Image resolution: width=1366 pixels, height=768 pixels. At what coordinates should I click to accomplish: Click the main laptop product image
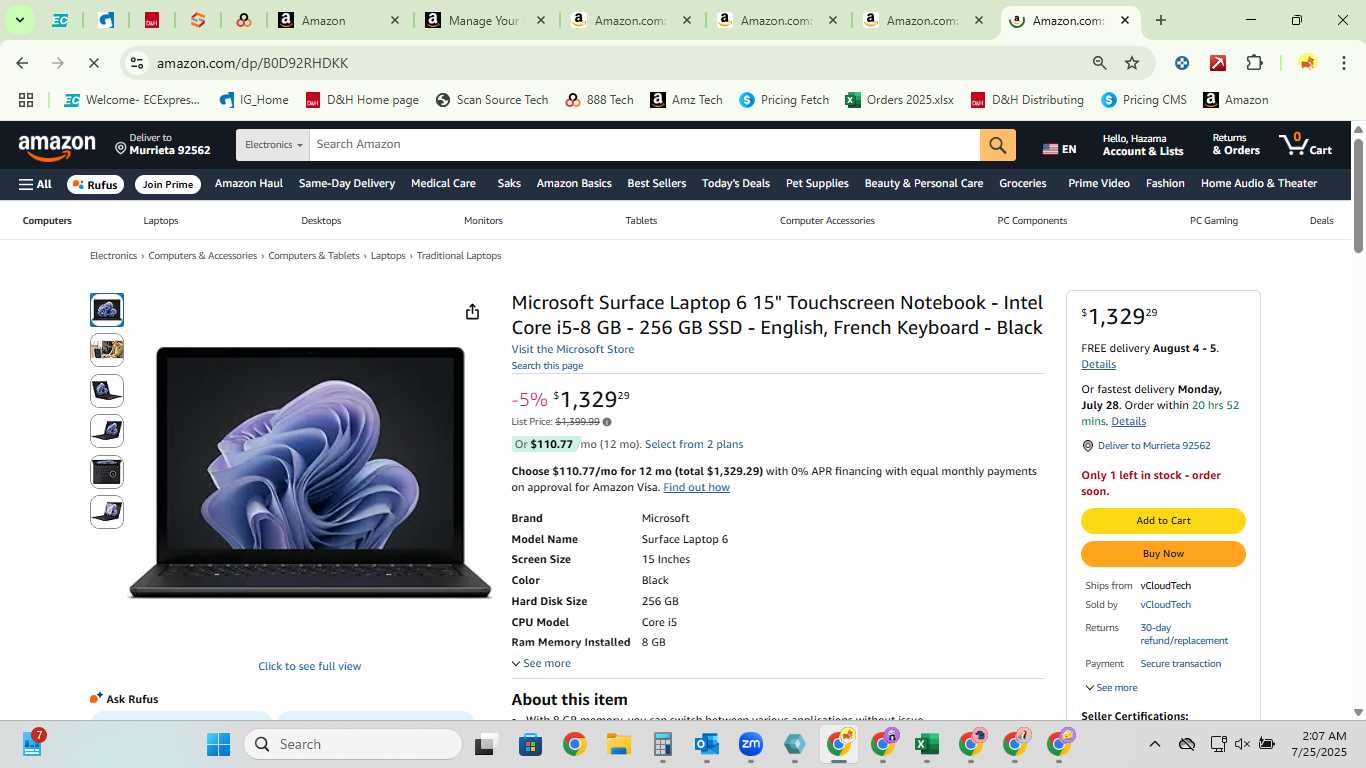[x=310, y=472]
